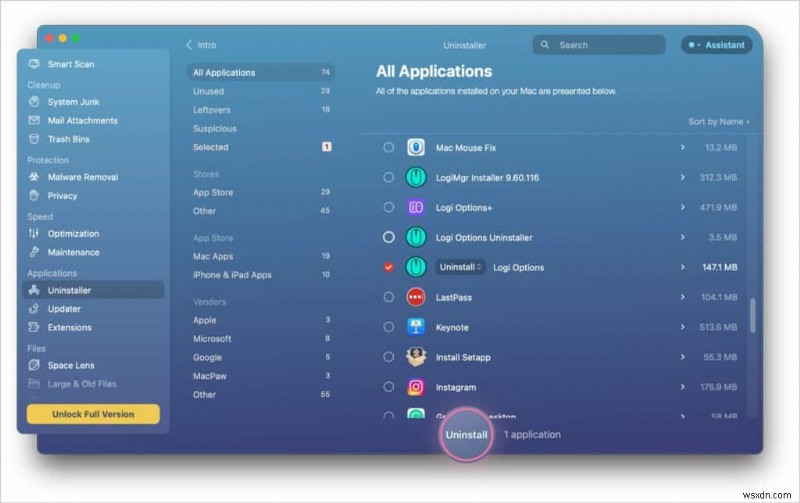
Task: Open Space Lens icon
Action: pyautogui.click(x=34, y=365)
